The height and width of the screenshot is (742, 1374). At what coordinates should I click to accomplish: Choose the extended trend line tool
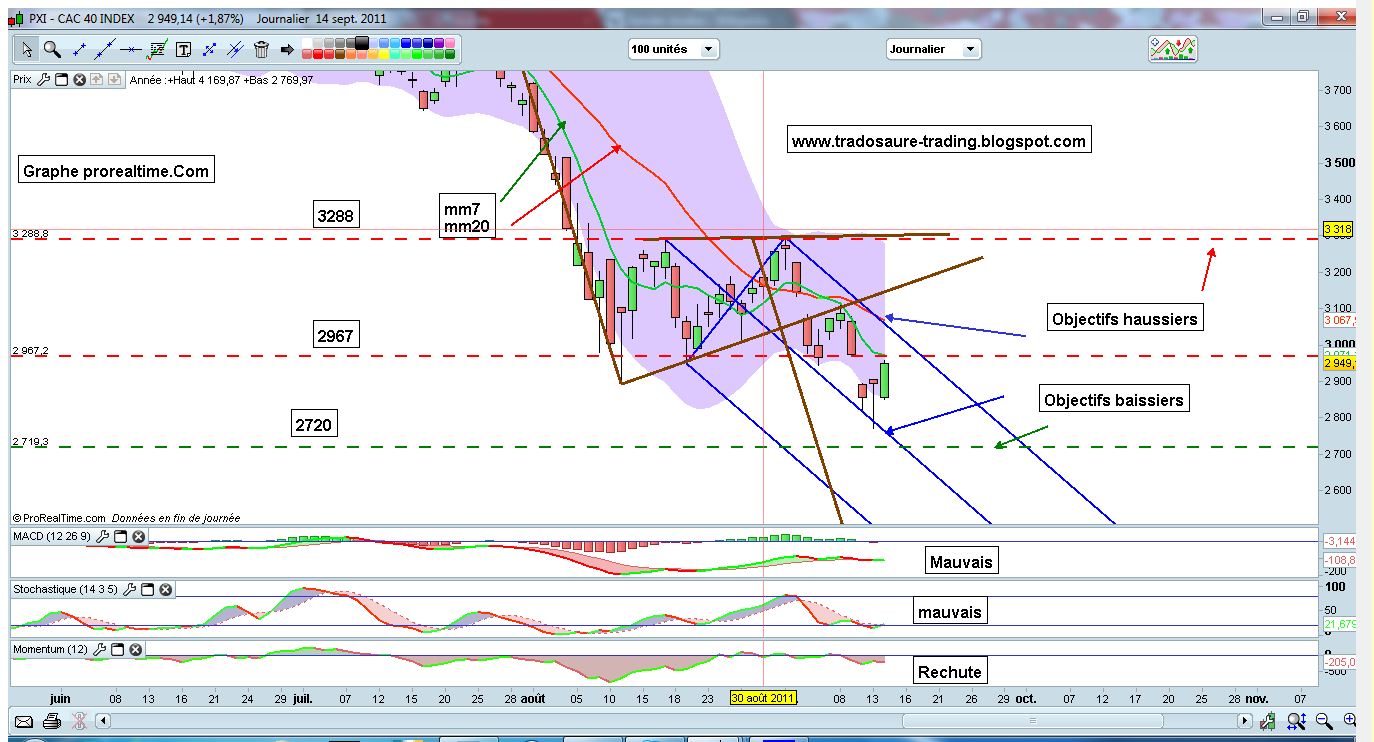105,49
